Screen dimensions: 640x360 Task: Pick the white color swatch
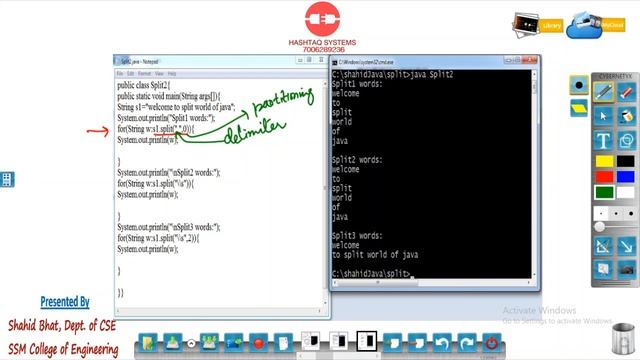click(x=625, y=192)
